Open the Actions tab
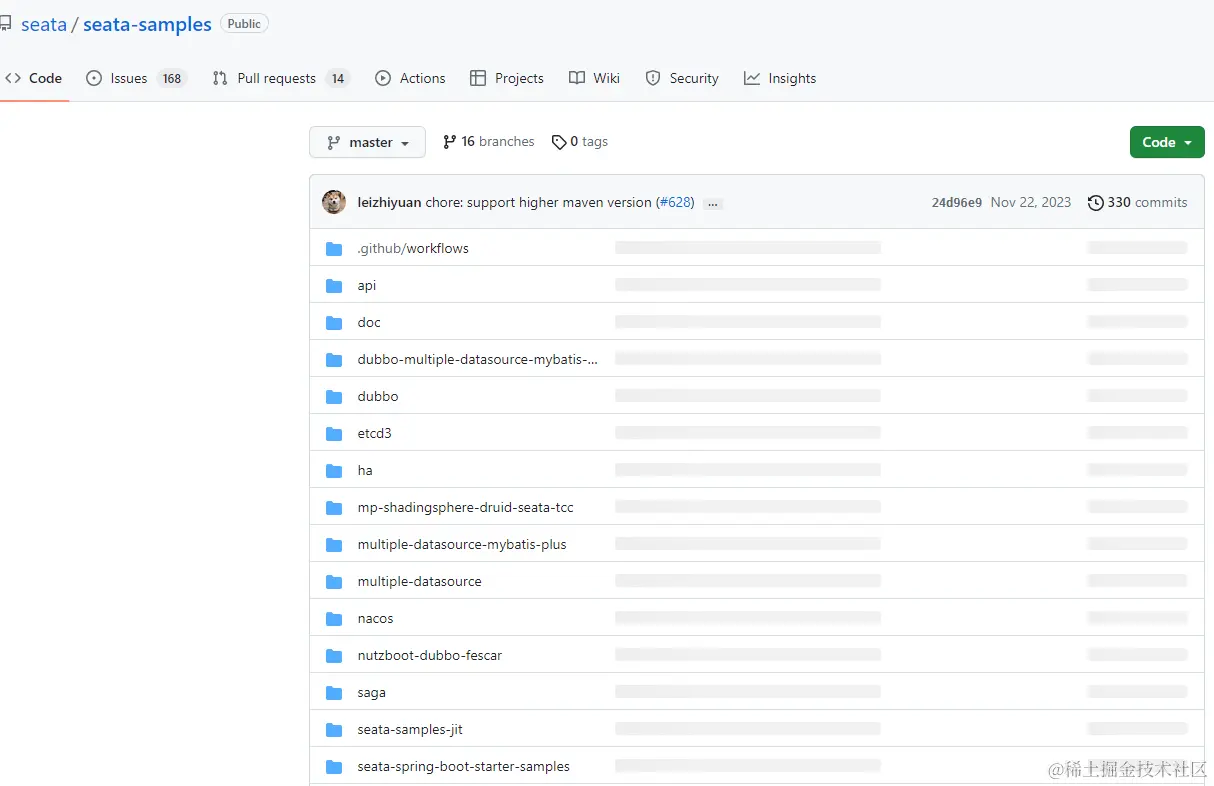This screenshot has width=1214, height=786. [410, 78]
